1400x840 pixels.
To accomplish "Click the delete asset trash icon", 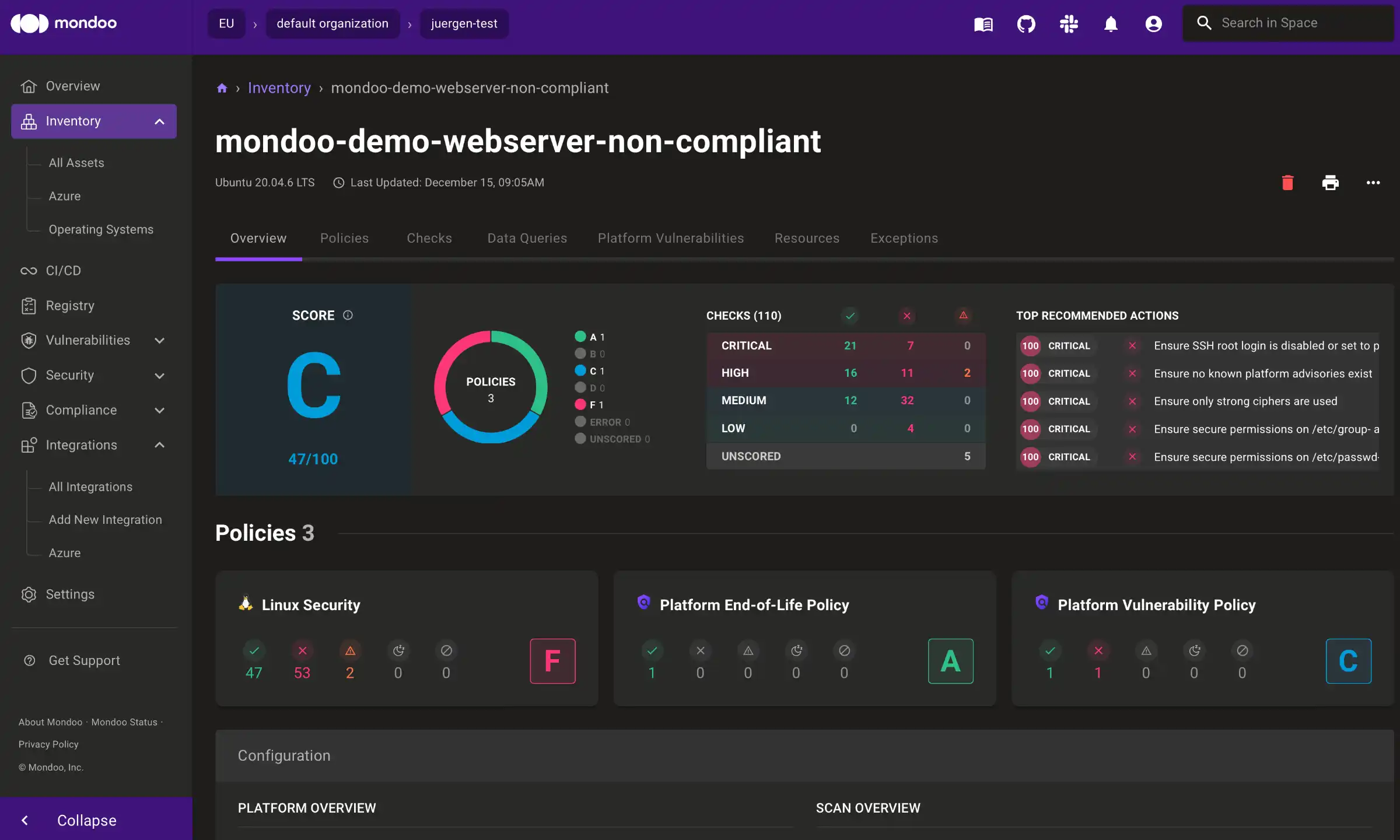I will coord(1288,184).
